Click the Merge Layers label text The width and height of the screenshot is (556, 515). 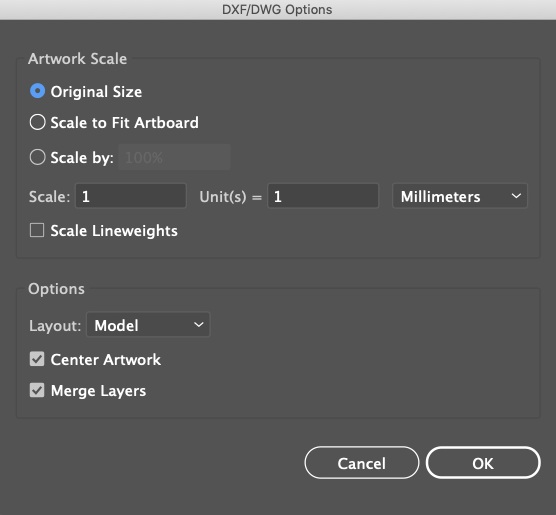point(98,391)
